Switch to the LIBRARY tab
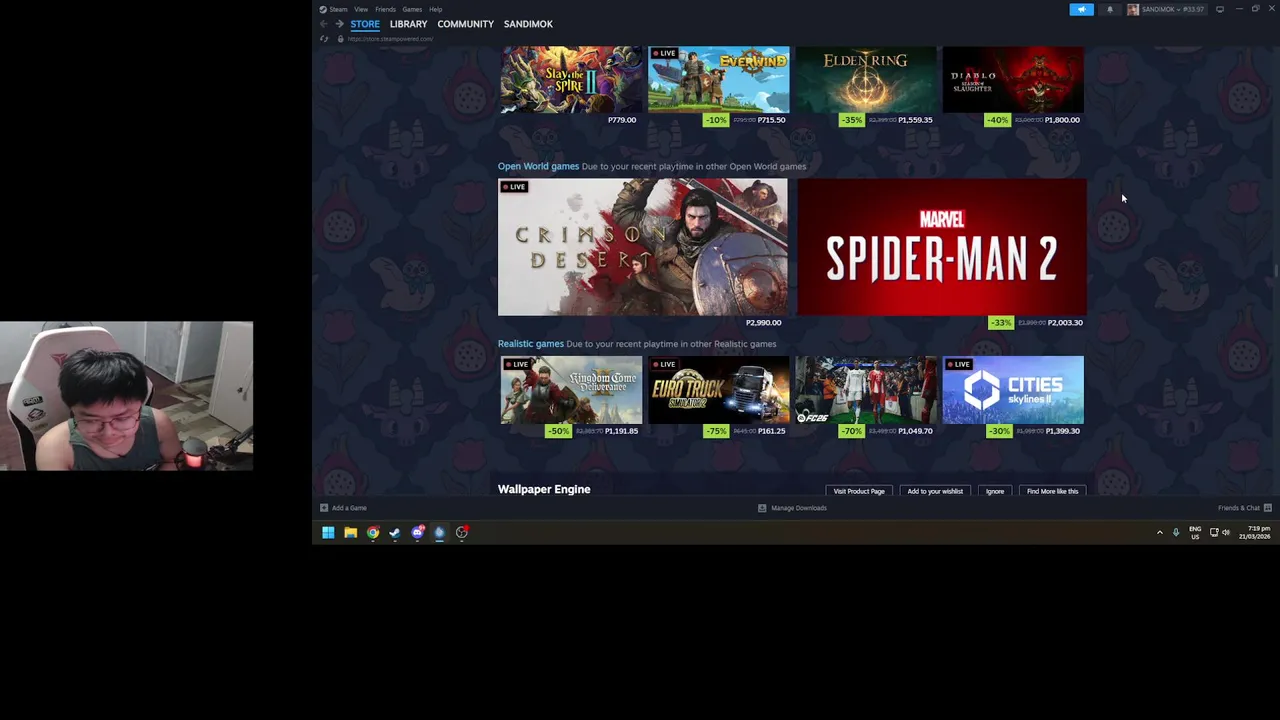The image size is (1280, 720). (408, 24)
